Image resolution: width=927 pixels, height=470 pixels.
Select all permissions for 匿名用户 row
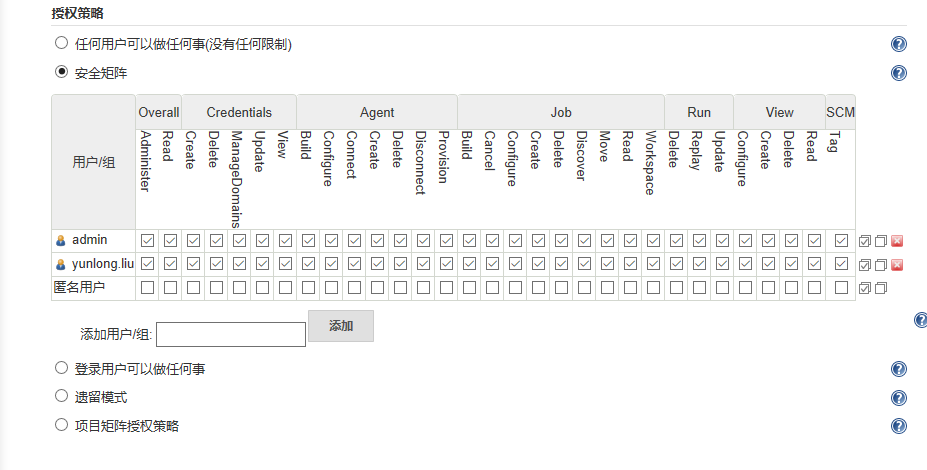865,288
